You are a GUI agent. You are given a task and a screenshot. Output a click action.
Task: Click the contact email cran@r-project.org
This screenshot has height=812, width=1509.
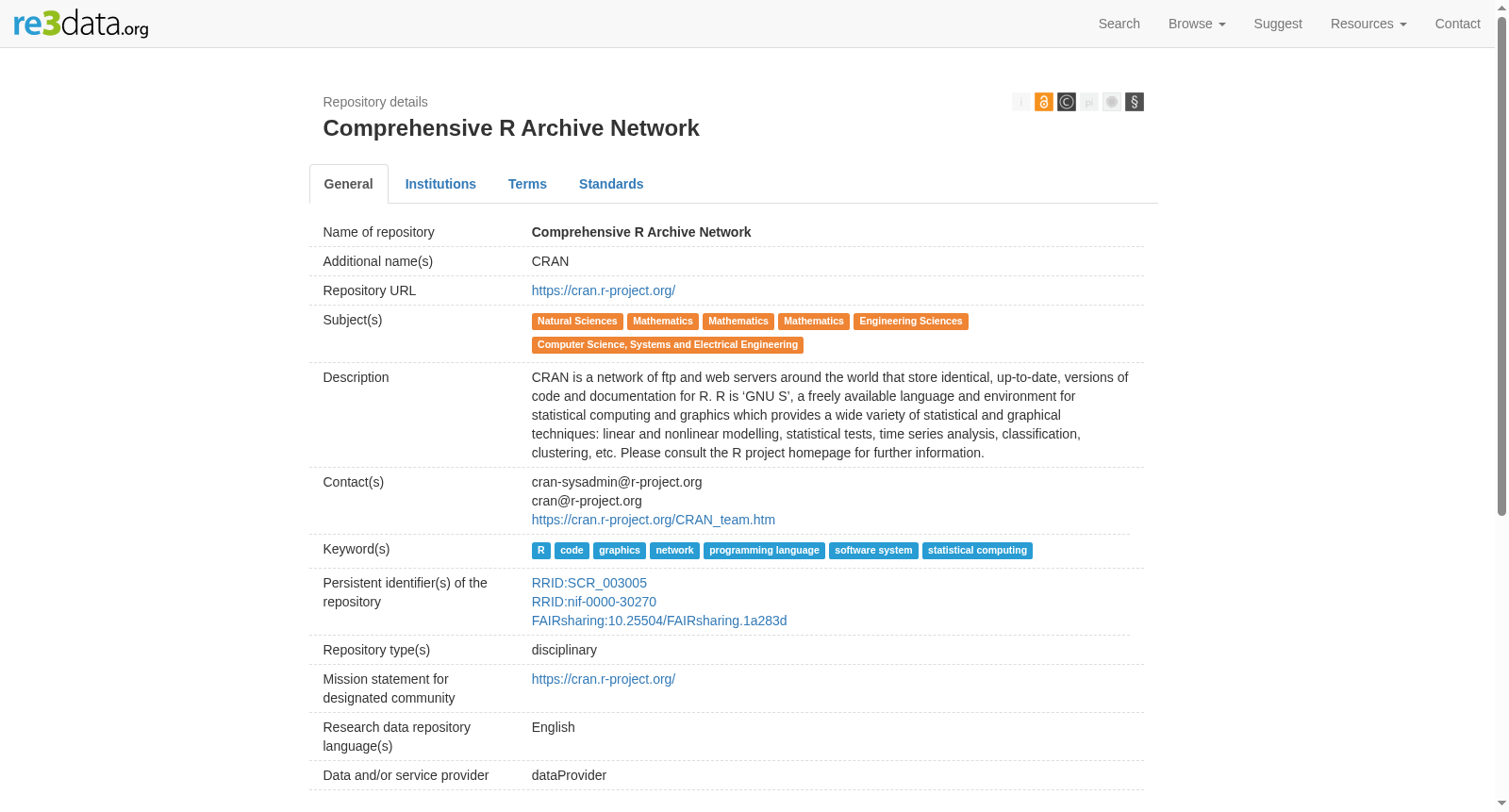tap(587, 501)
